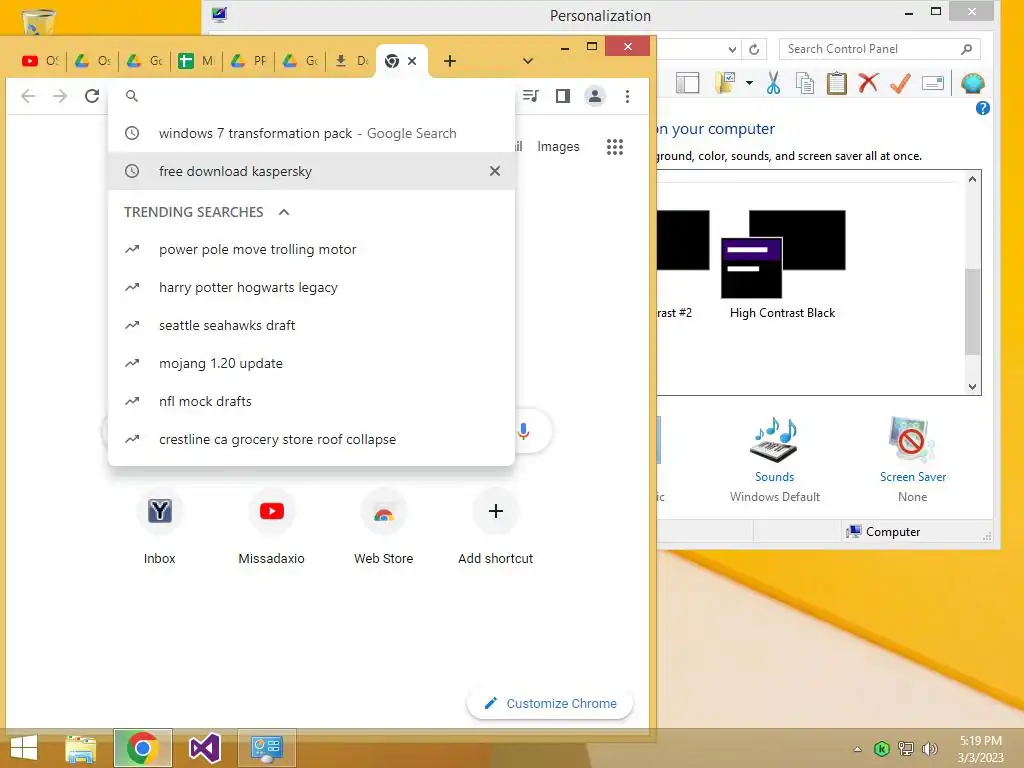Choose 'mojang 1.20 update' trending search
The height and width of the screenshot is (768, 1024).
click(x=312, y=363)
